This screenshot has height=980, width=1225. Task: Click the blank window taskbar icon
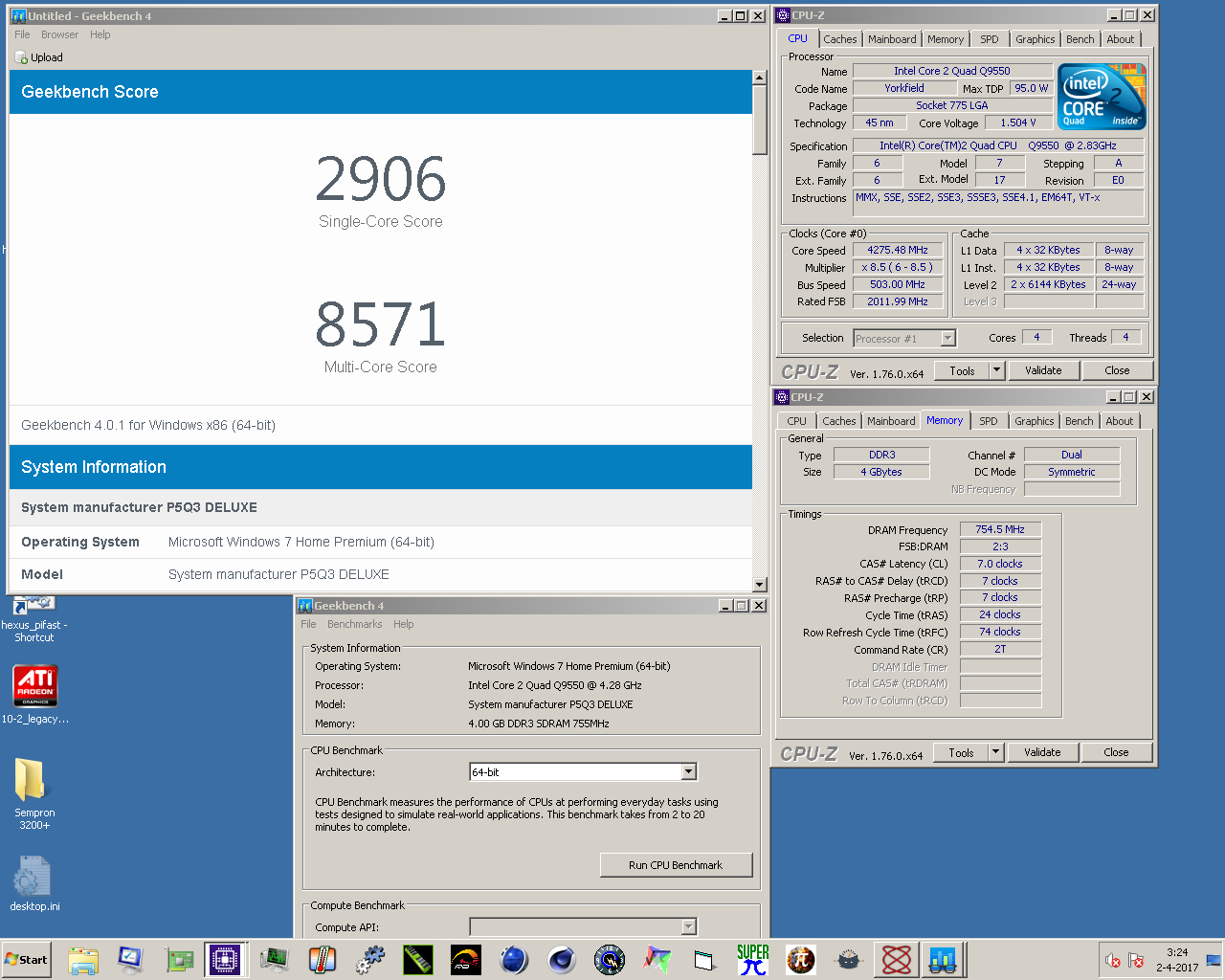pyautogui.click(x=705, y=960)
